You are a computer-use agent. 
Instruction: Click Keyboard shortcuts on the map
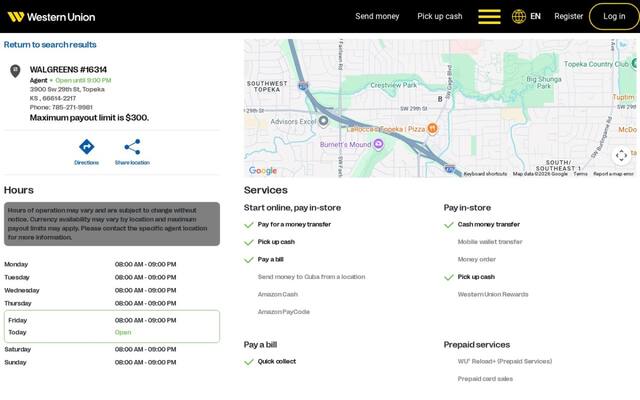485,174
